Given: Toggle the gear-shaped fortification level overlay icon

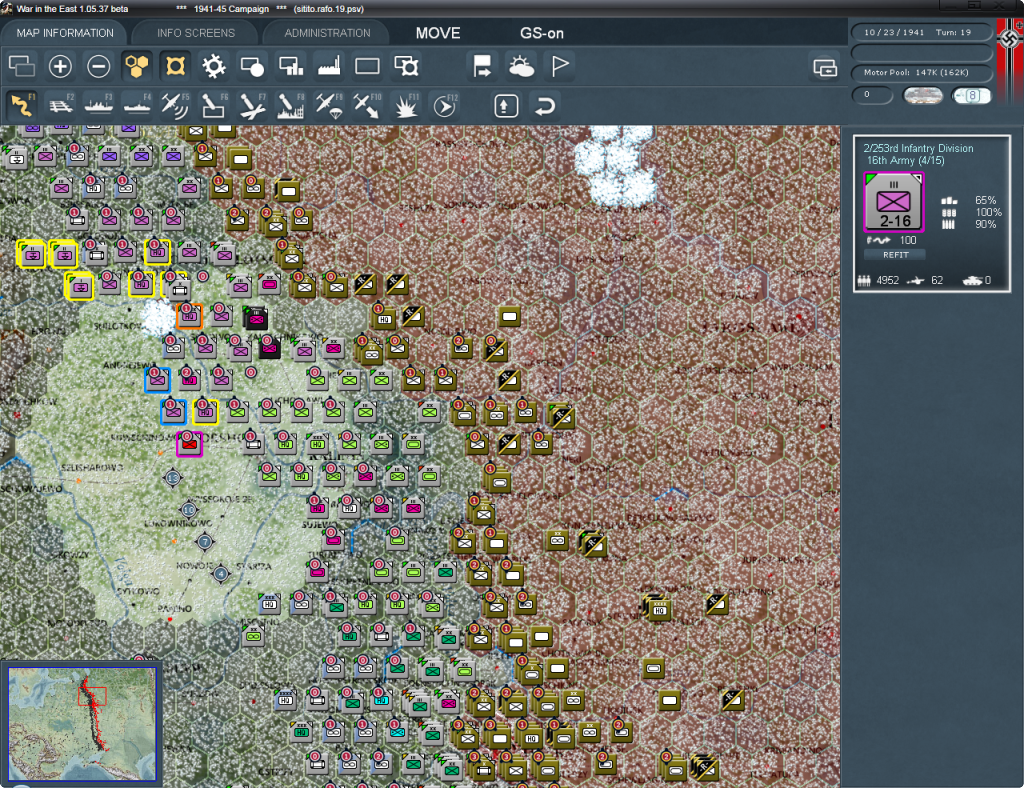Looking at the screenshot, I should 214,66.
